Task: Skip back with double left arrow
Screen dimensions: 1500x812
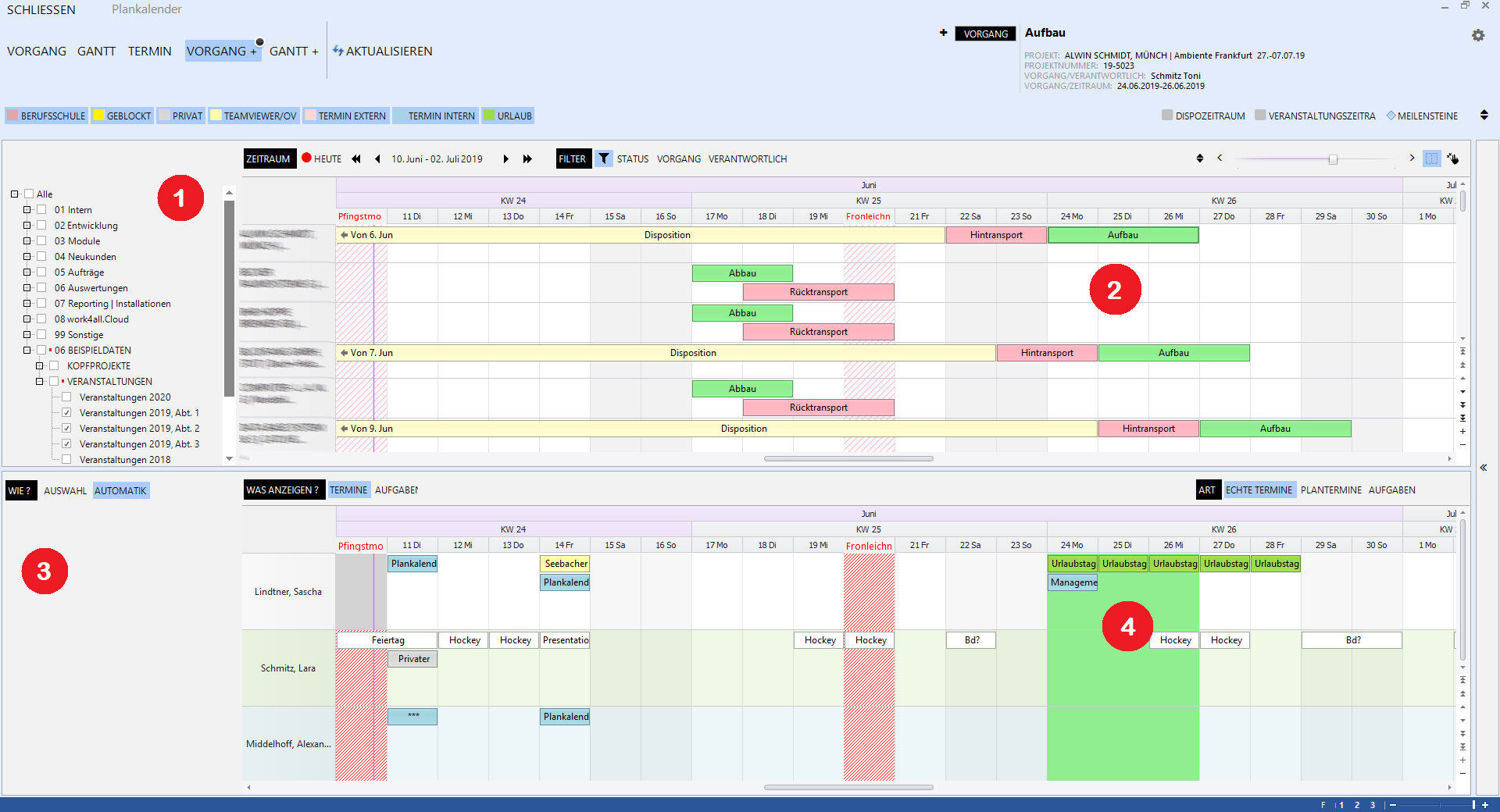Action: [x=356, y=158]
